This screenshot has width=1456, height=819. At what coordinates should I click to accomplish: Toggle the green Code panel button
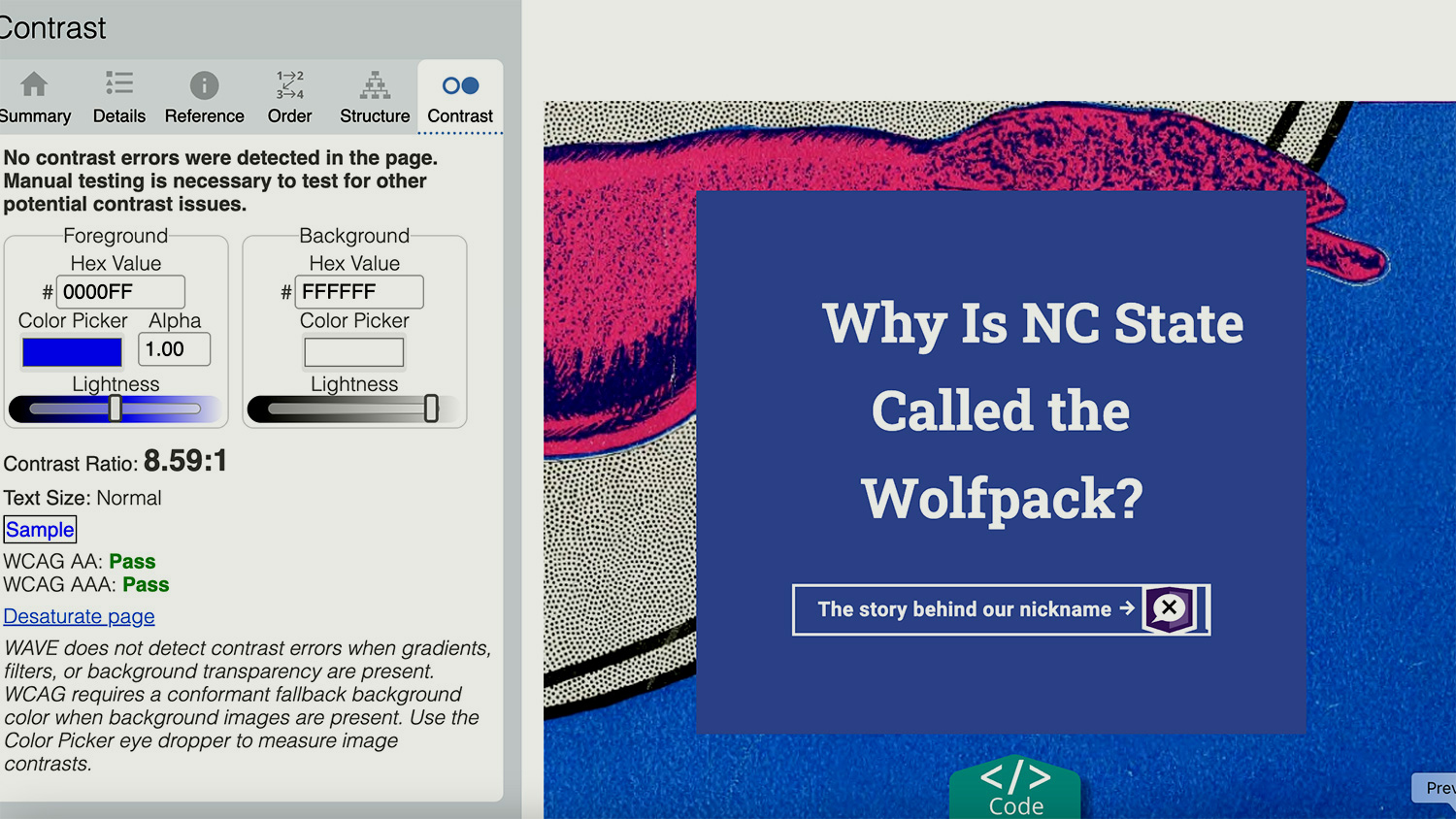tap(1015, 787)
